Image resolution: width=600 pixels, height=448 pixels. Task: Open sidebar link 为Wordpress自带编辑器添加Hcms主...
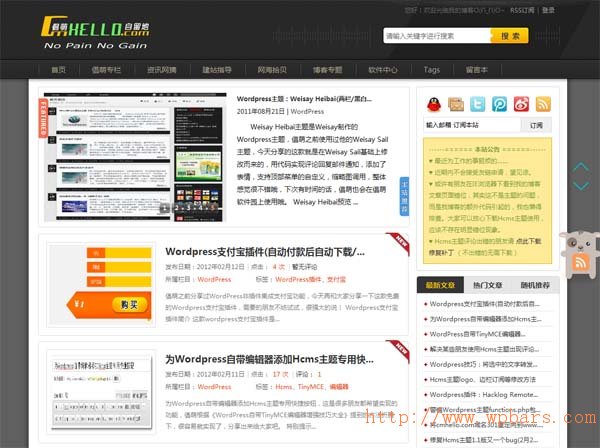[485, 319]
